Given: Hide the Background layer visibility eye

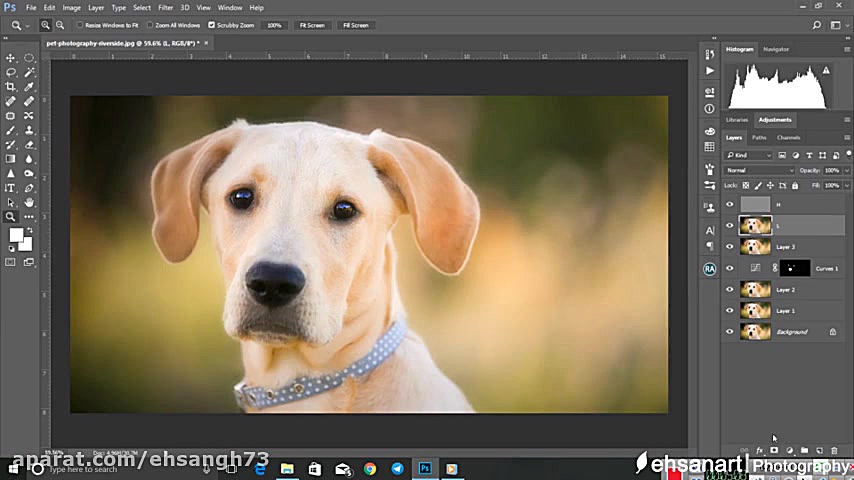Looking at the screenshot, I should [x=729, y=332].
